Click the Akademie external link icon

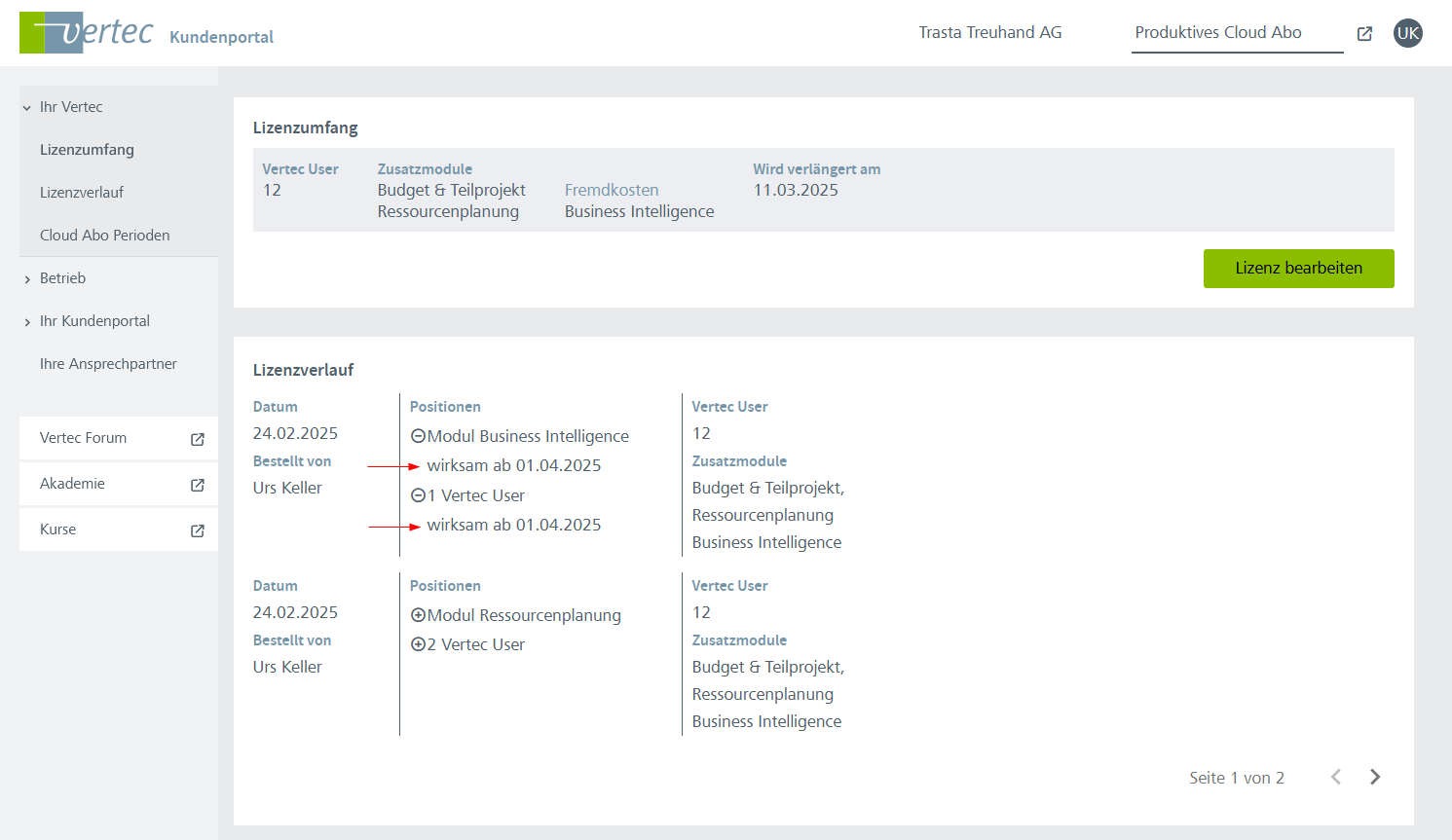[198, 485]
